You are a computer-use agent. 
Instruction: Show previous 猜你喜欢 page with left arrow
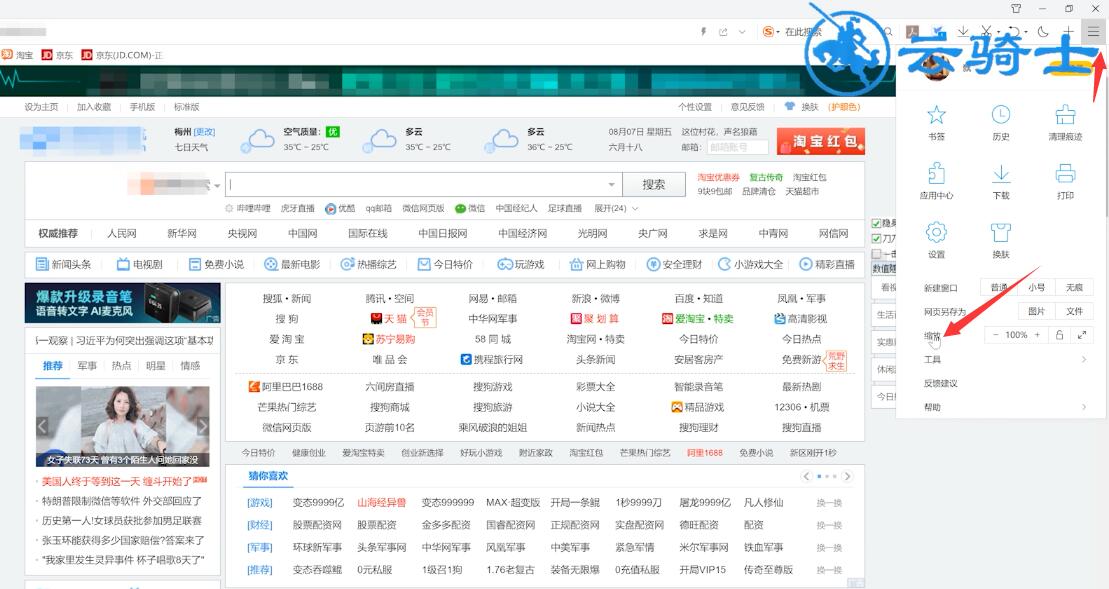point(806,476)
